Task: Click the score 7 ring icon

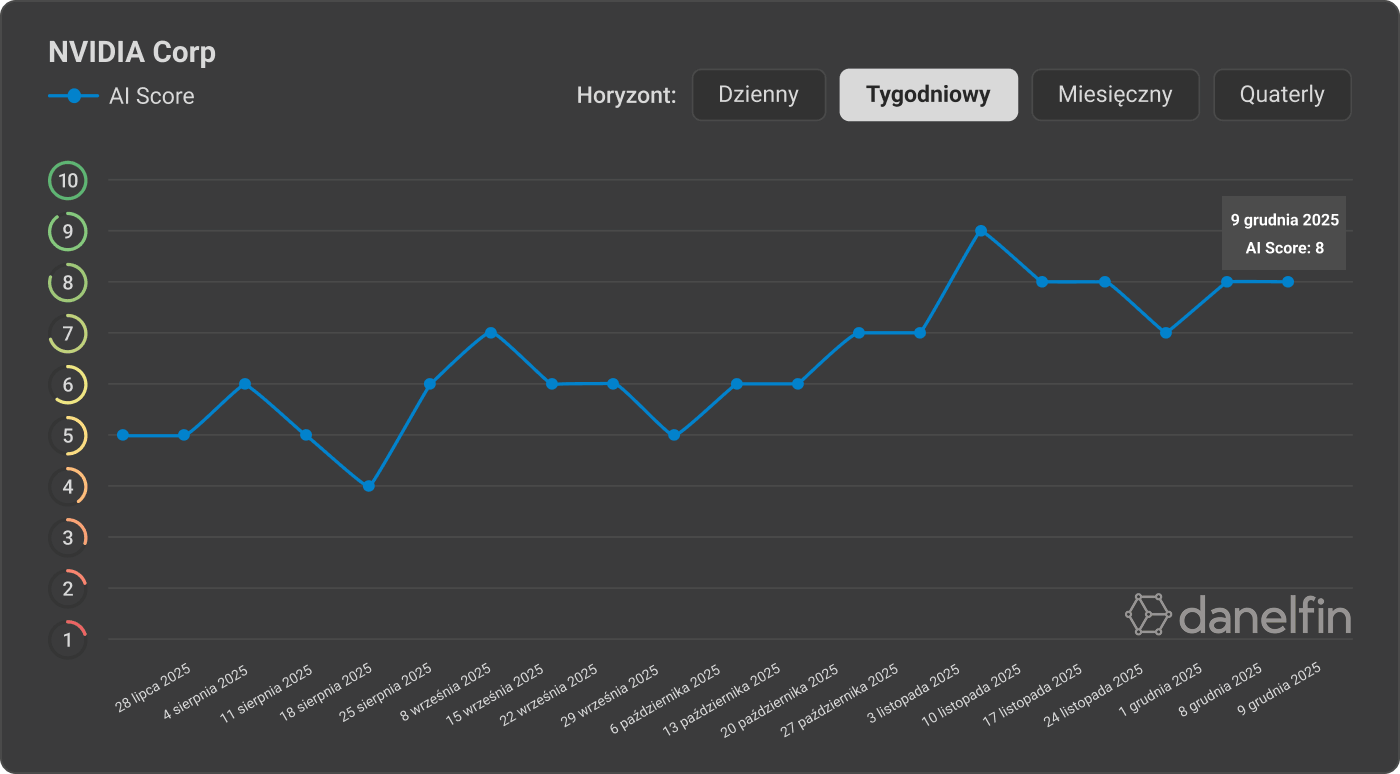Action: pyautogui.click(x=68, y=334)
